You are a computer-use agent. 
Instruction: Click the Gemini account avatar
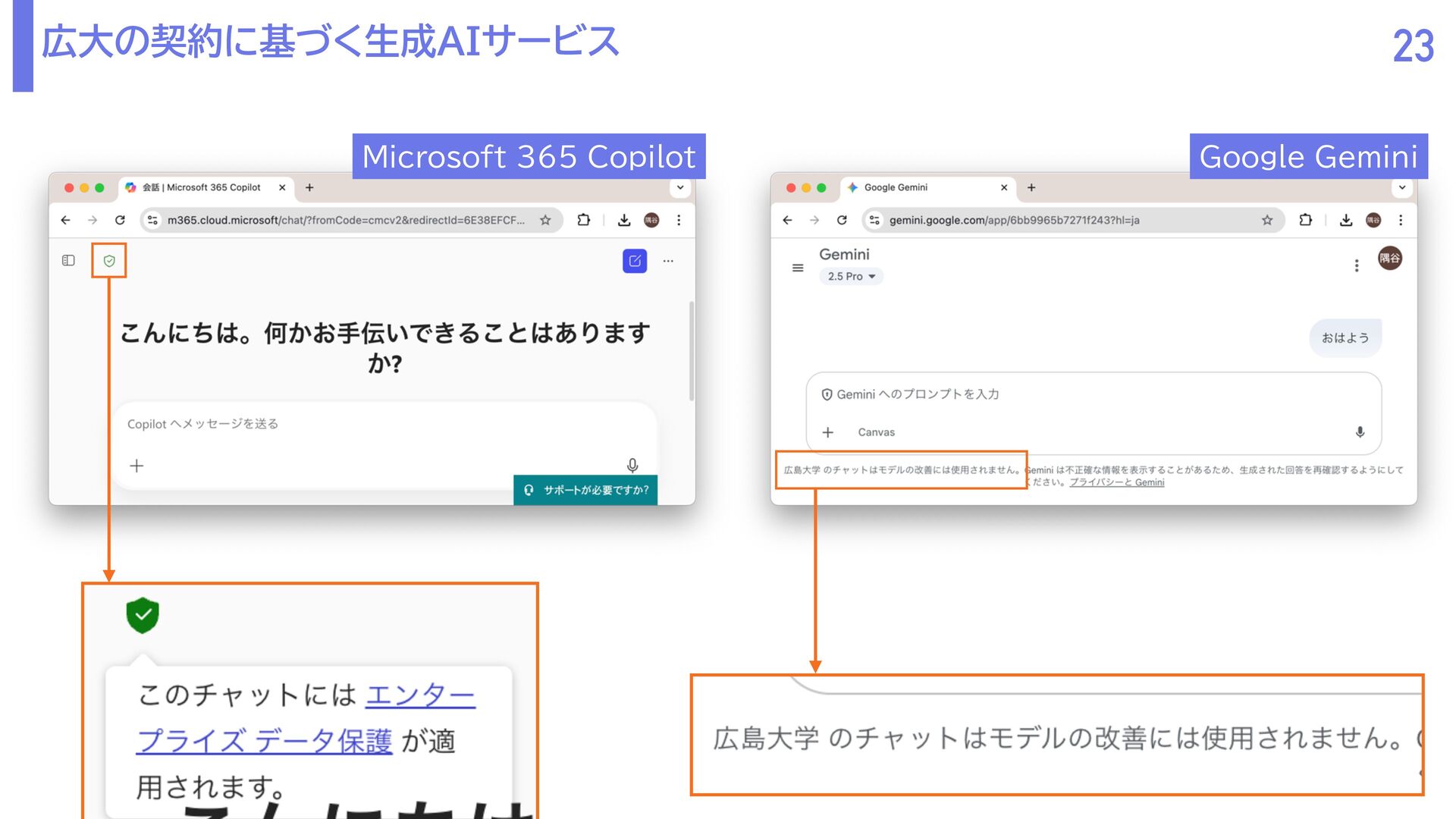click(1390, 259)
